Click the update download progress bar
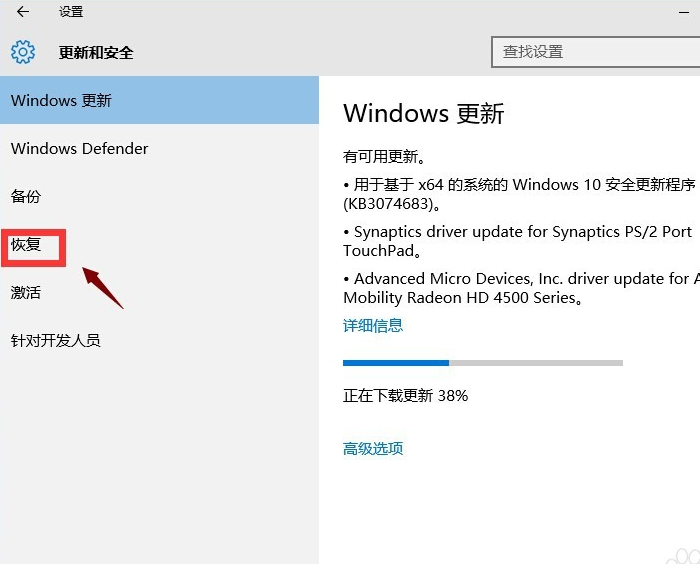Image resolution: width=700 pixels, height=564 pixels. coord(482,362)
